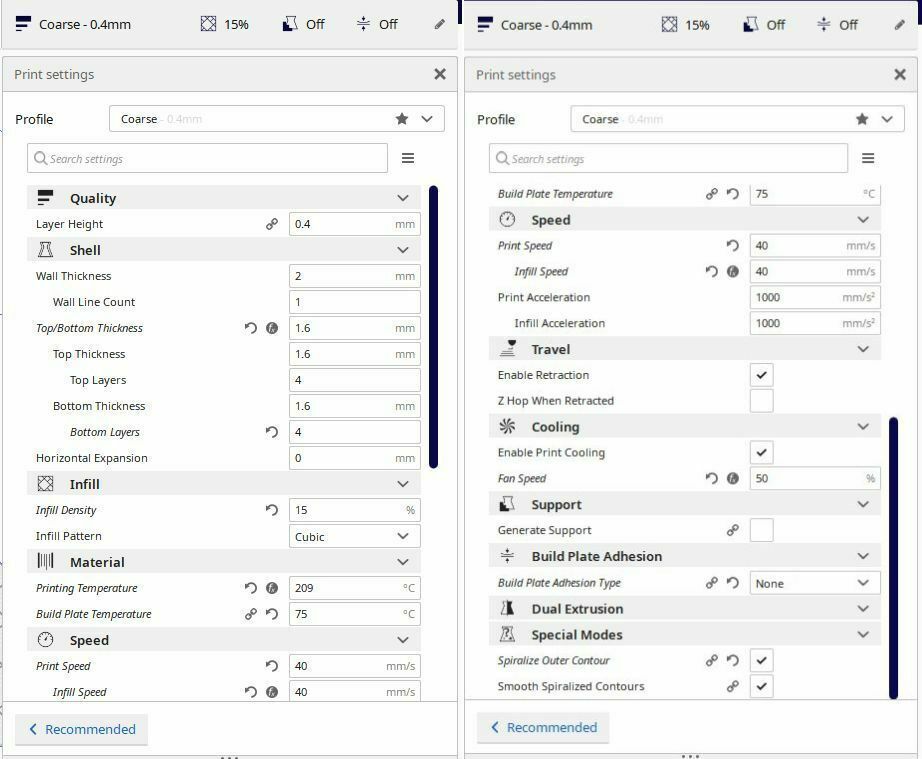Viewport: 922px width, 759px height.
Task: Toggle the Spiralize Outer Contour checkbox
Action: 761,660
